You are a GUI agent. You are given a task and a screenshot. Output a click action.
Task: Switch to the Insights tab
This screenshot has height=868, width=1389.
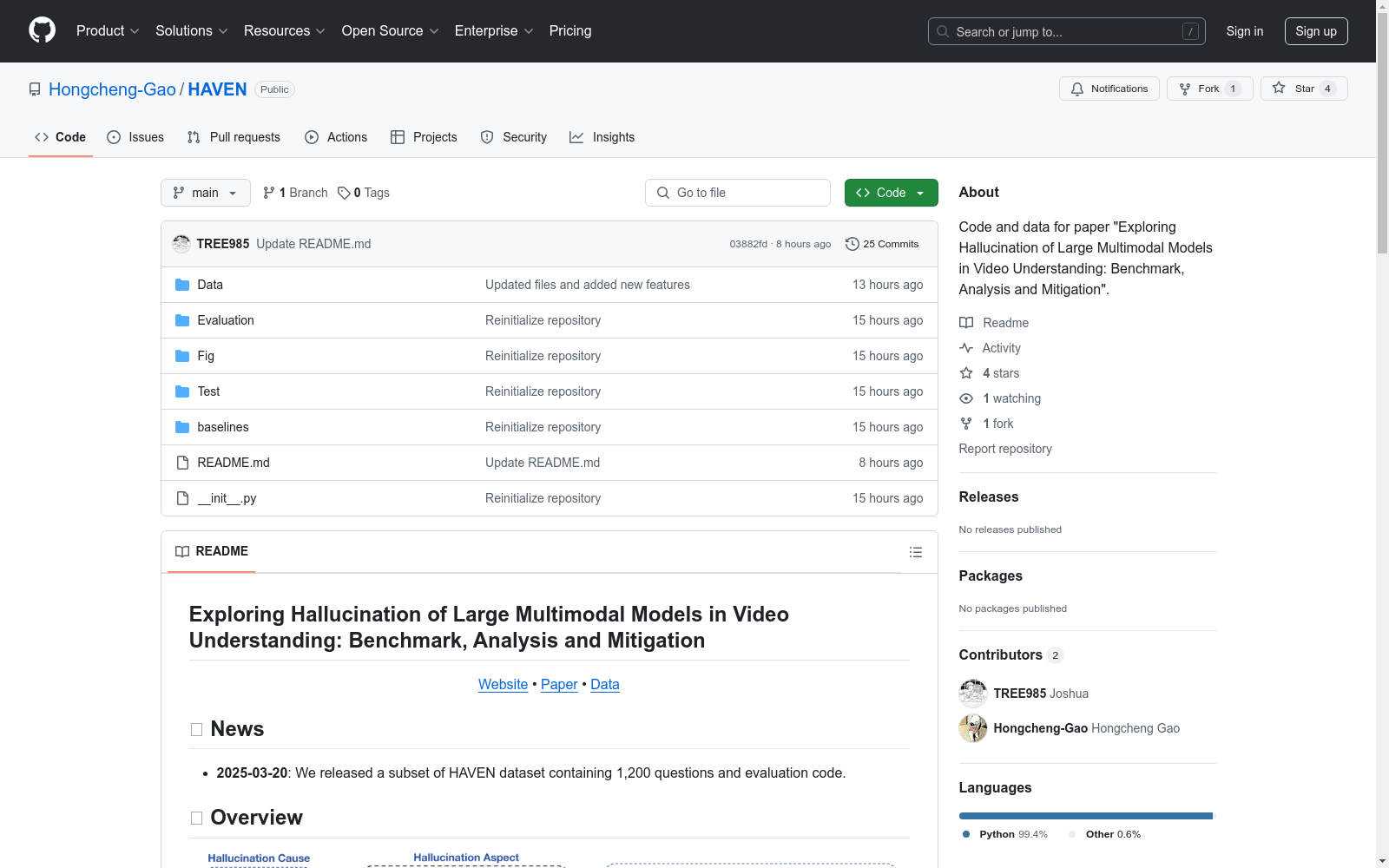[x=602, y=137]
